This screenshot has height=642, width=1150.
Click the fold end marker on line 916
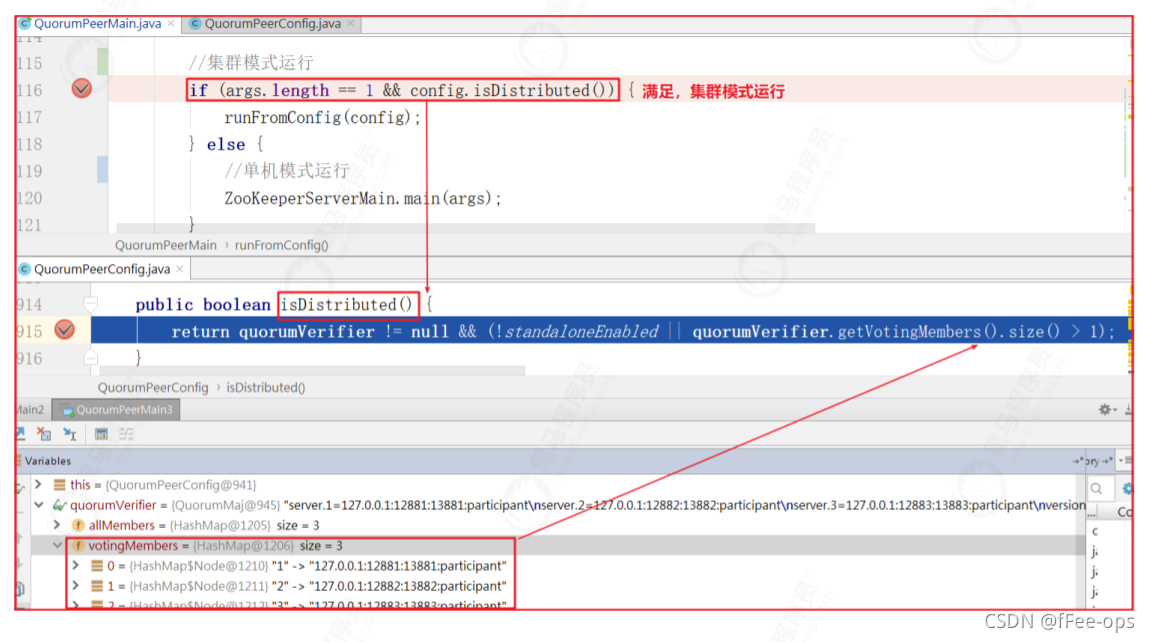[90, 357]
